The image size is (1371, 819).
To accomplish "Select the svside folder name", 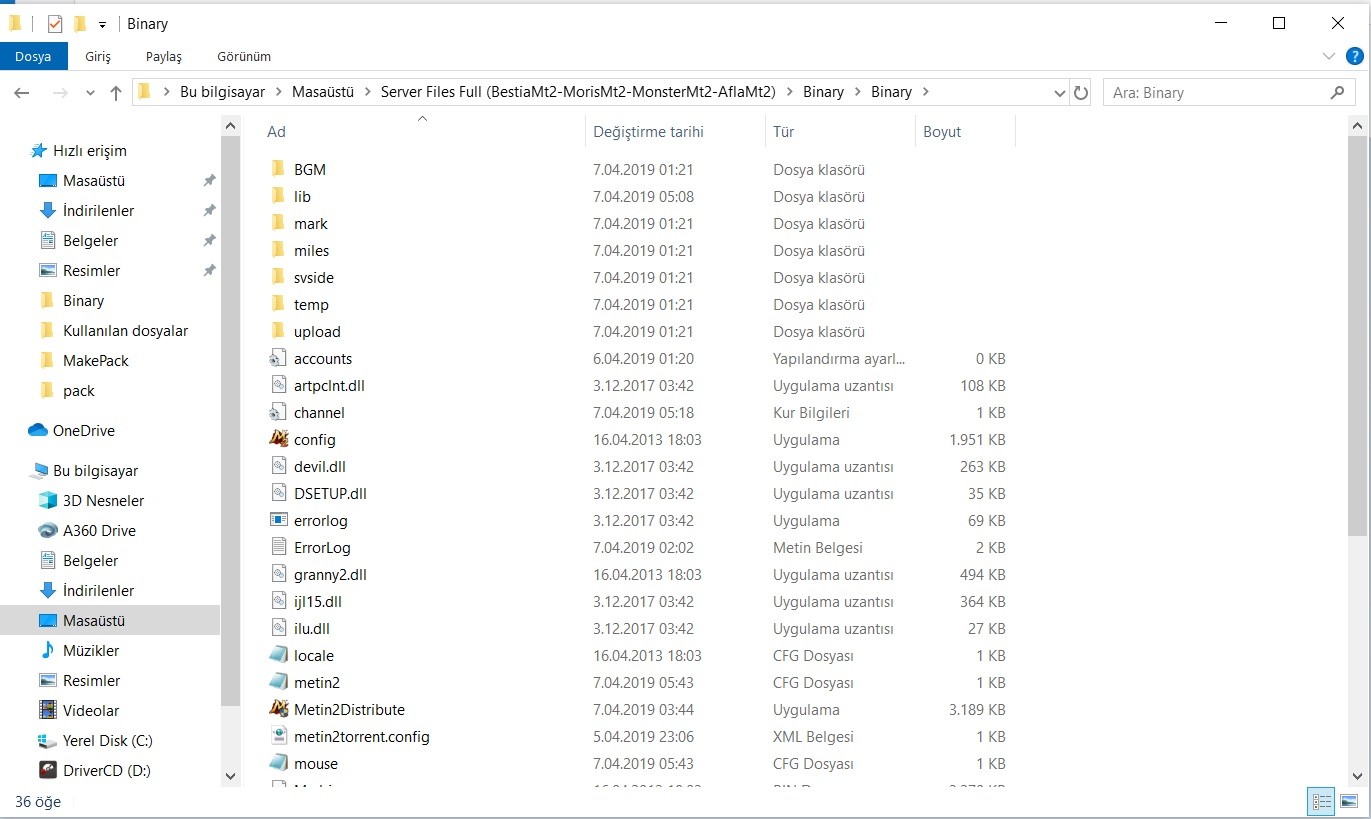I will tap(314, 278).
